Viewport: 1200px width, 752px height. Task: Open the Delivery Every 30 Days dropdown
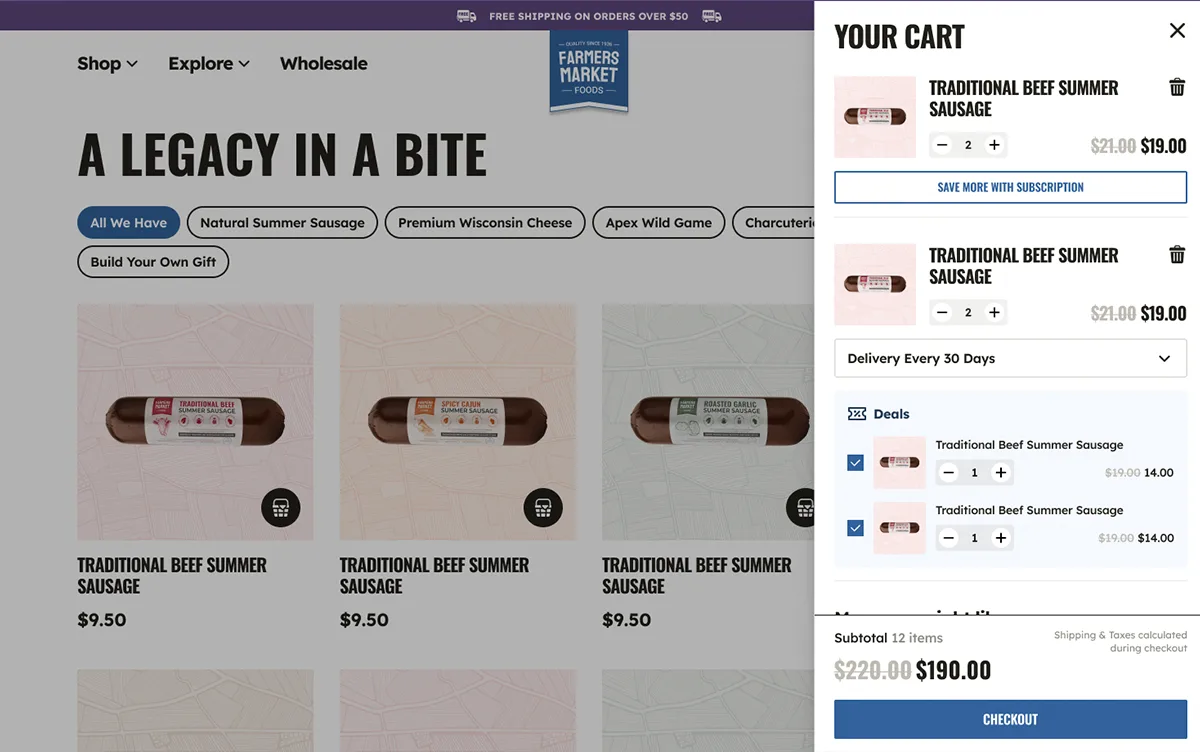(x=1010, y=358)
